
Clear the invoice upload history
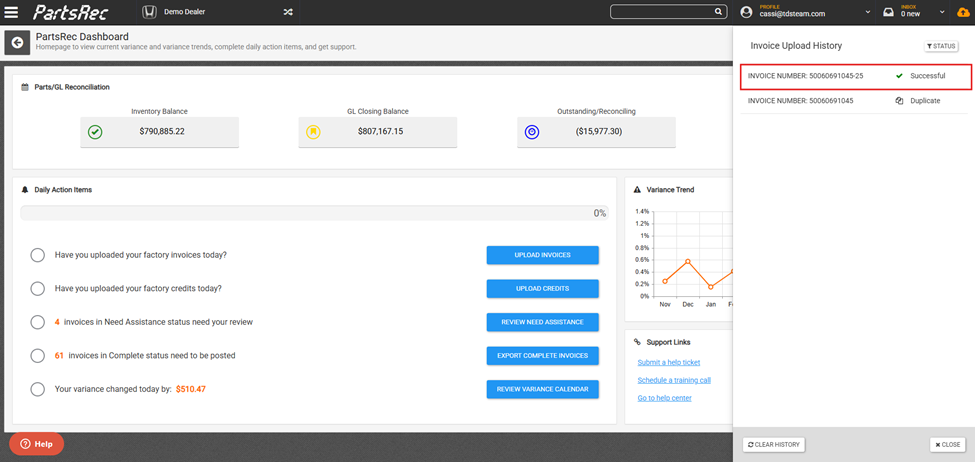pos(774,445)
